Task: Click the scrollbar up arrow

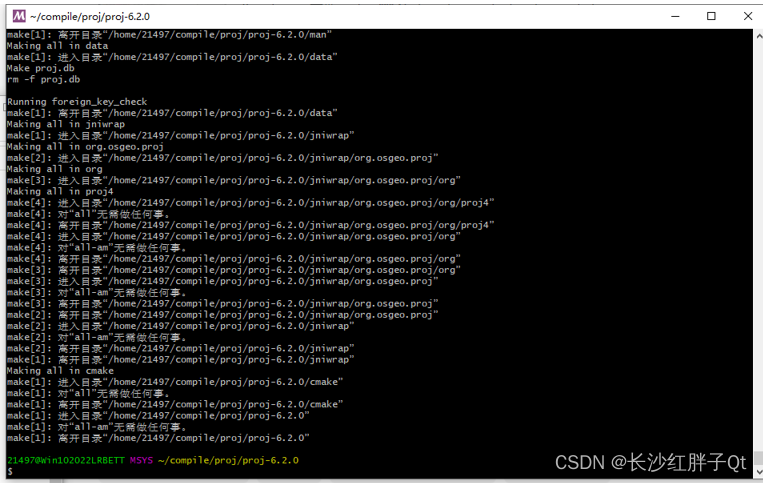Action: pos(758,36)
